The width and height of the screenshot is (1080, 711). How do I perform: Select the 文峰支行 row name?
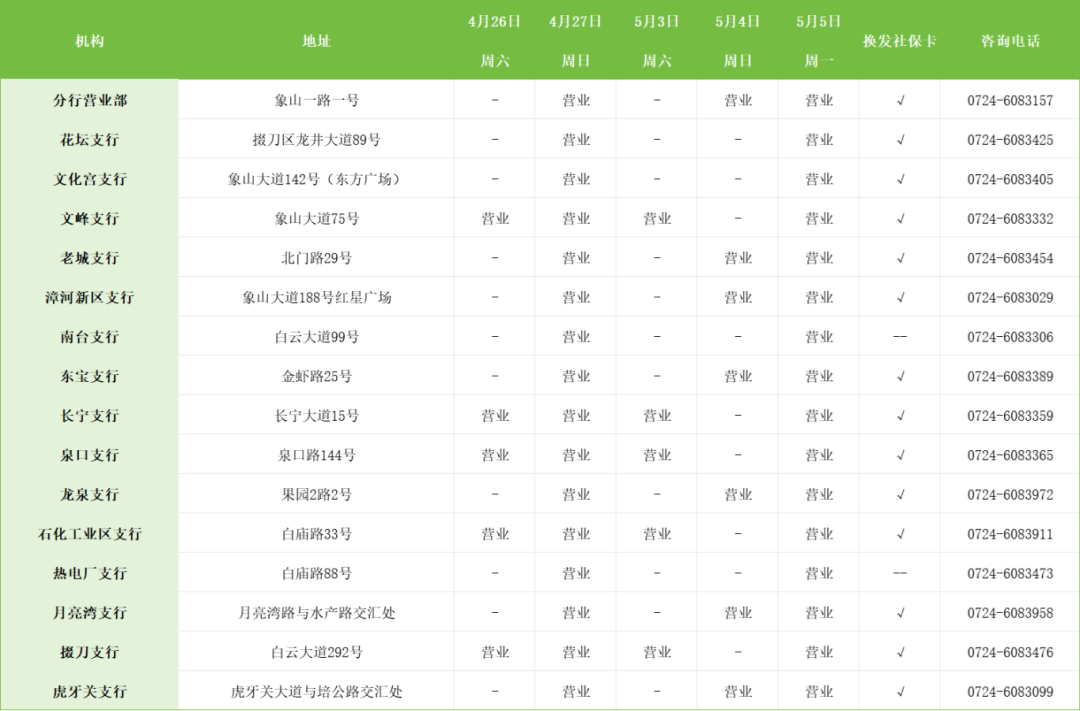pyautogui.click(x=90, y=218)
